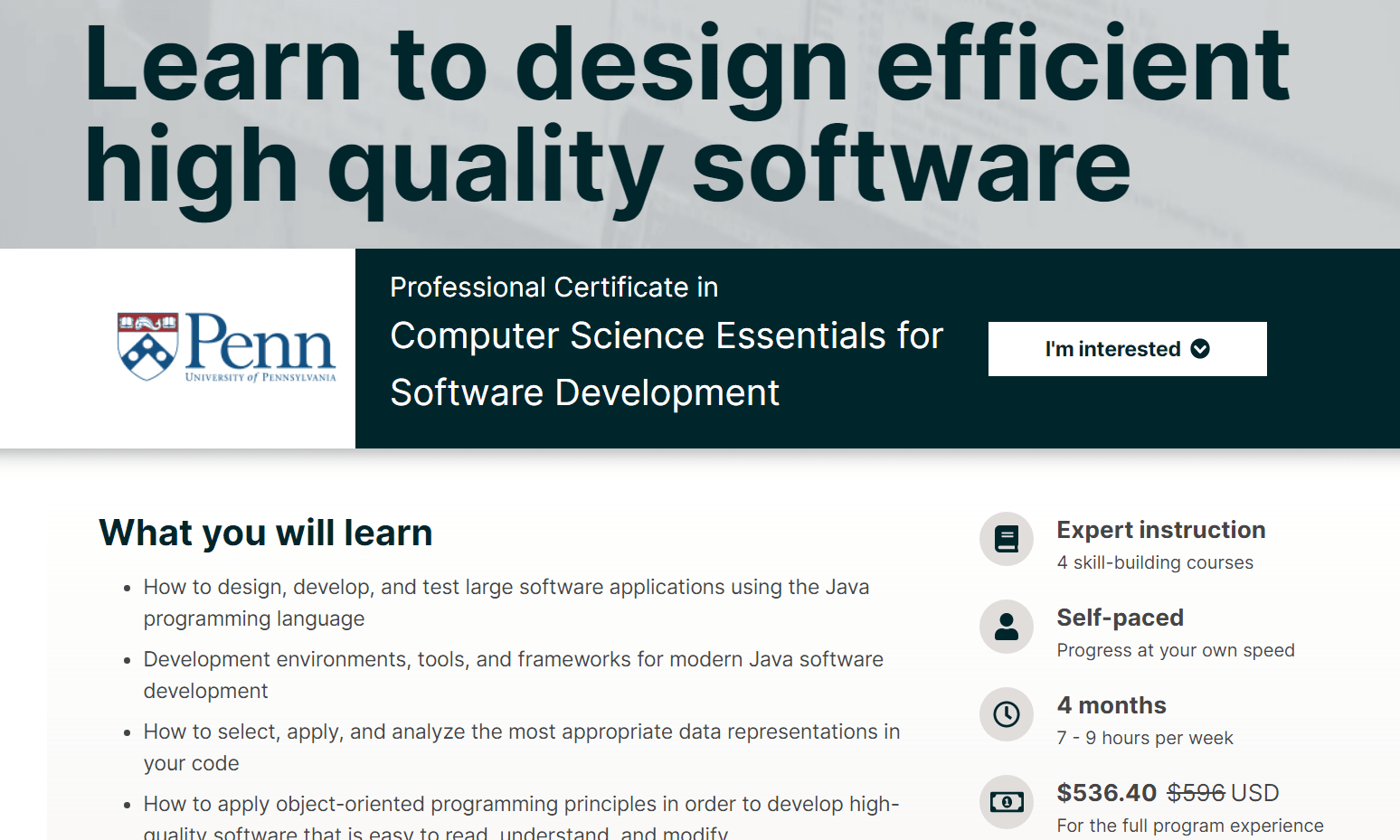Click the bullet about appropriate data representations
This screenshot has height=840, width=1400.
coord(522,748)
